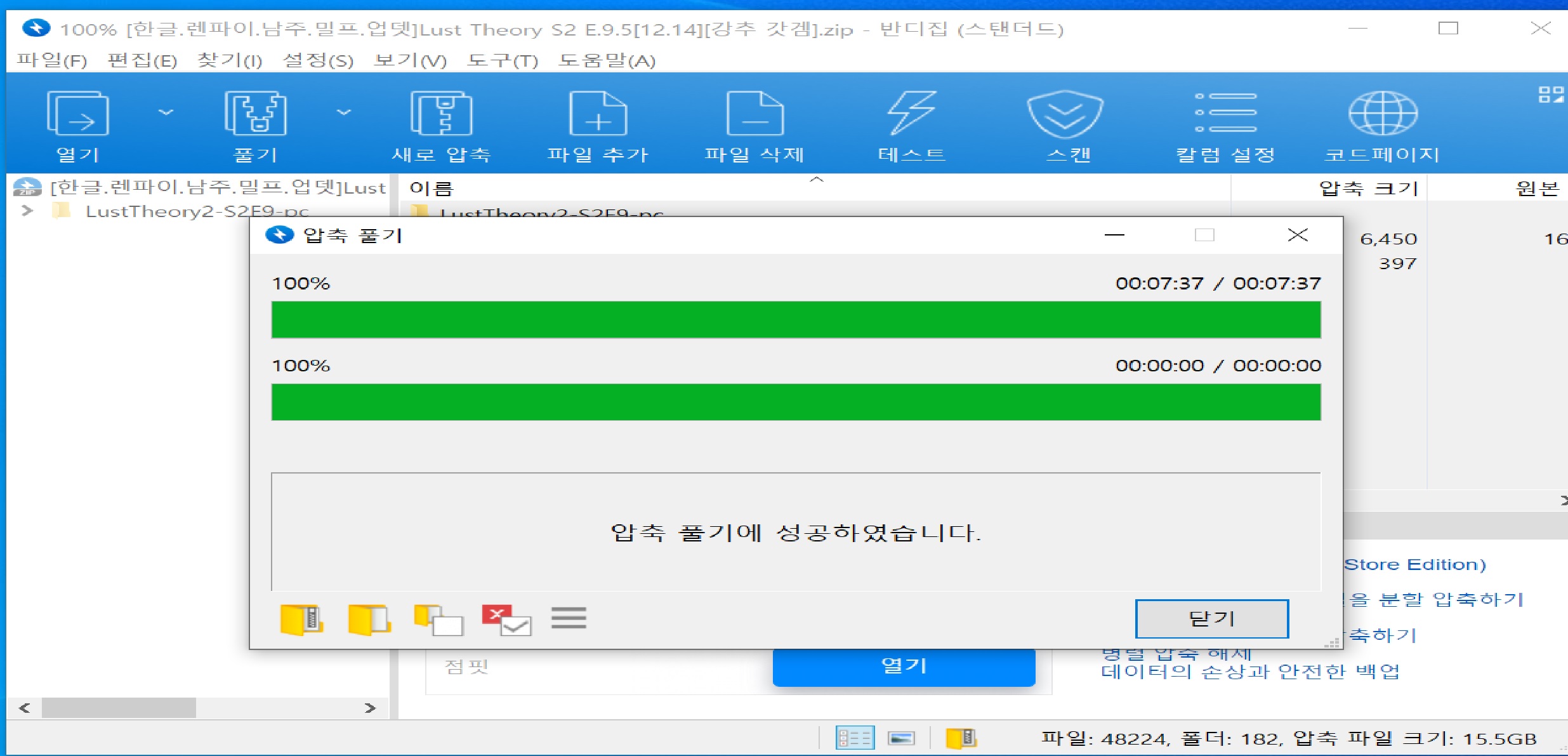Click the 풀기 (Extract) toolbar icon
1568x756 pixels.
point(255,114)
